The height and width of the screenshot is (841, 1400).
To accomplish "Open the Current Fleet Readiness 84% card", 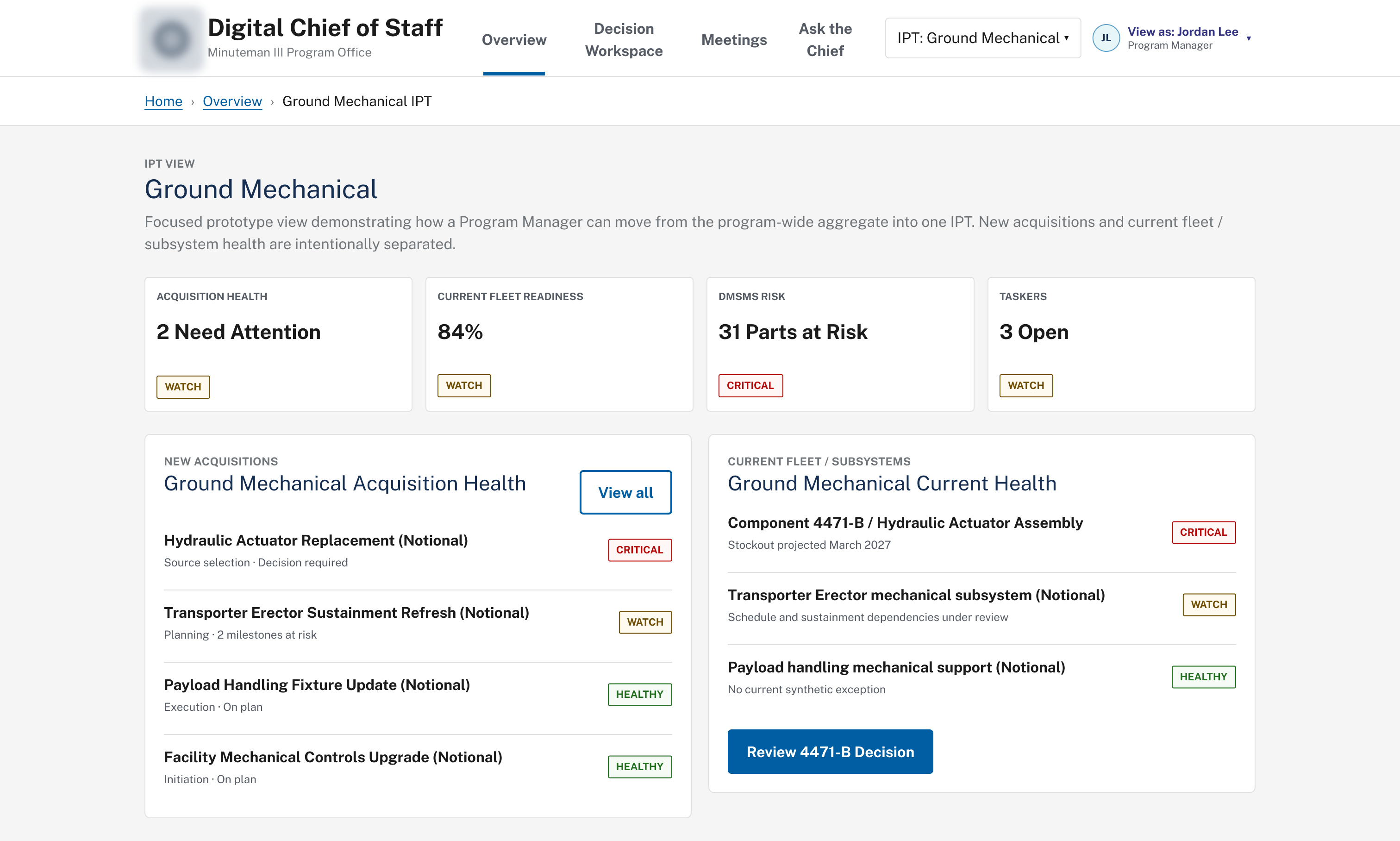I will point(559,344).
